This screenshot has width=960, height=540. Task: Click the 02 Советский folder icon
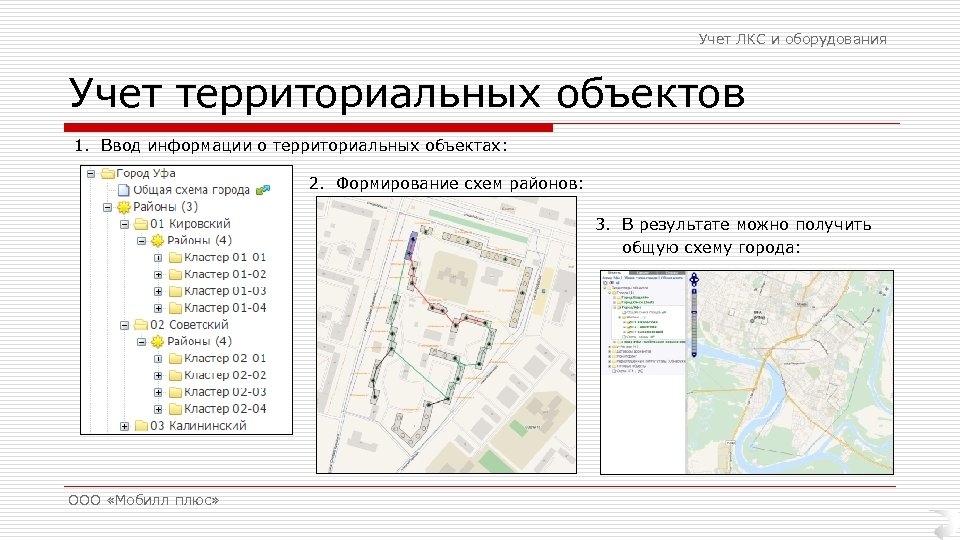click(141, 325)
